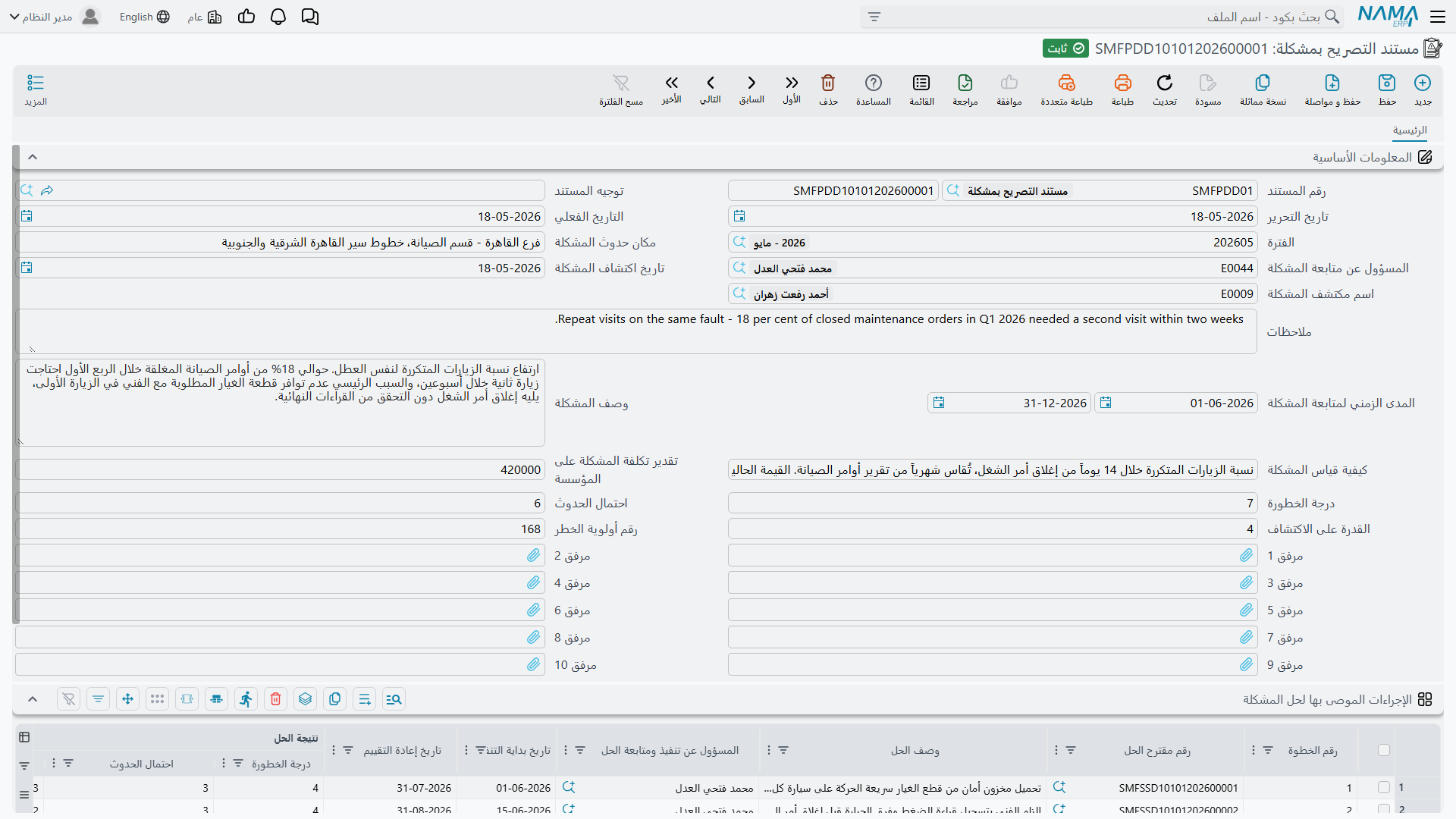Screen dimensions: 1456x819
Task: Open the search filter options icon in the top search bar
Action: click(874, 17)
